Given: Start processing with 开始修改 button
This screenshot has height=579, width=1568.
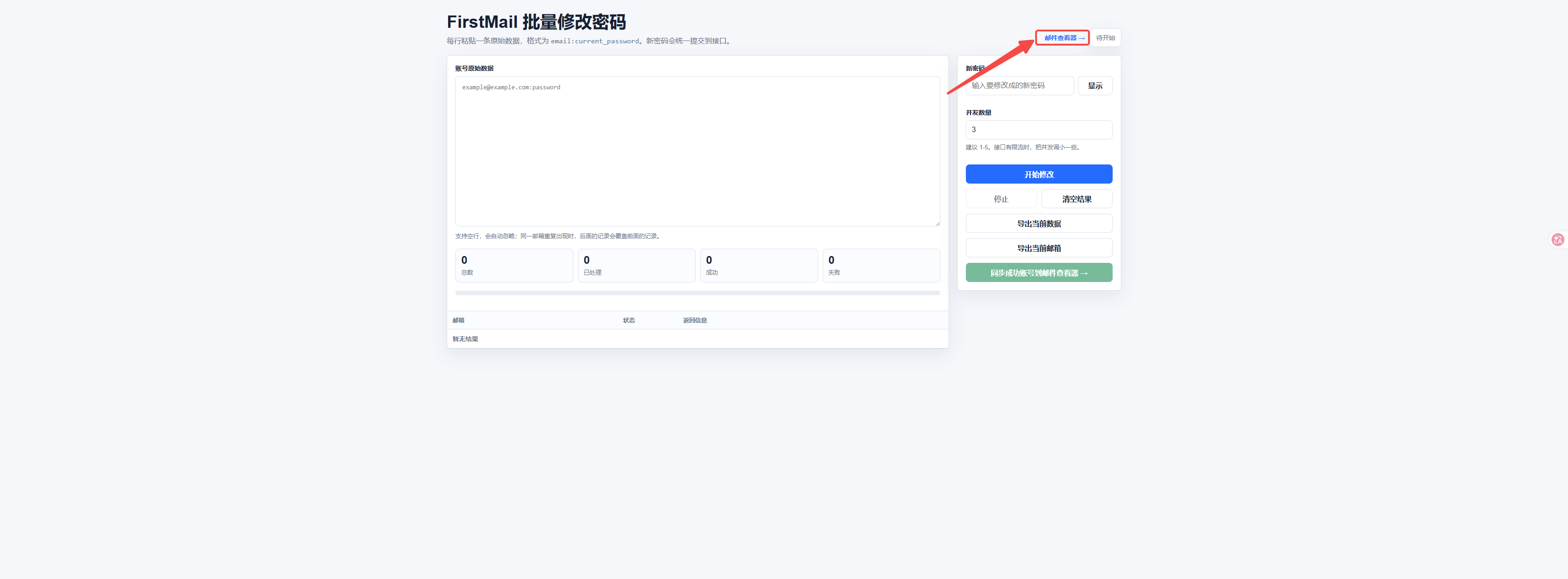Looking at the screenshot, I should coord(1039,174).
